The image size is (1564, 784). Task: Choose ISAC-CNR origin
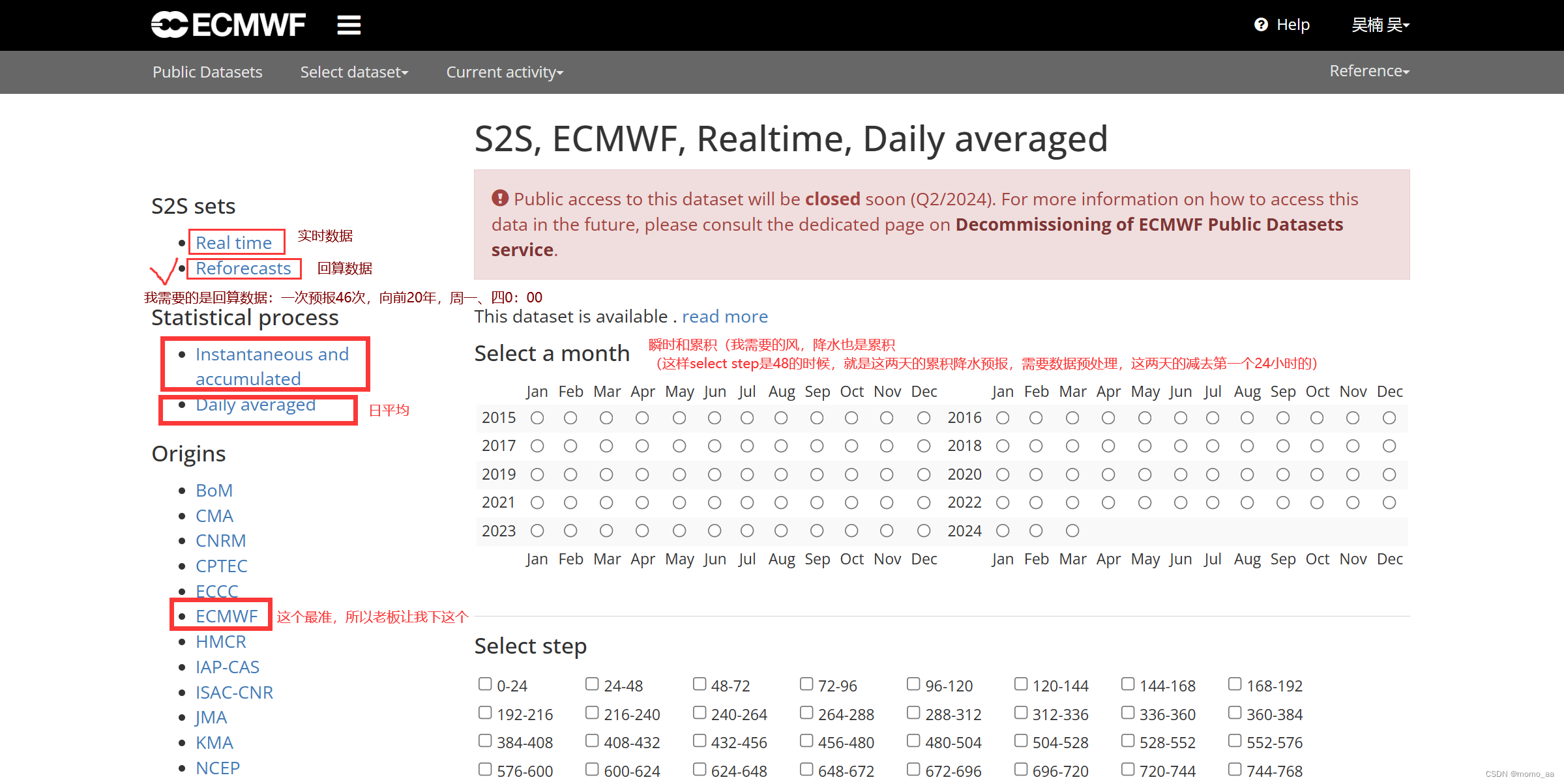(x=234, y=692)
